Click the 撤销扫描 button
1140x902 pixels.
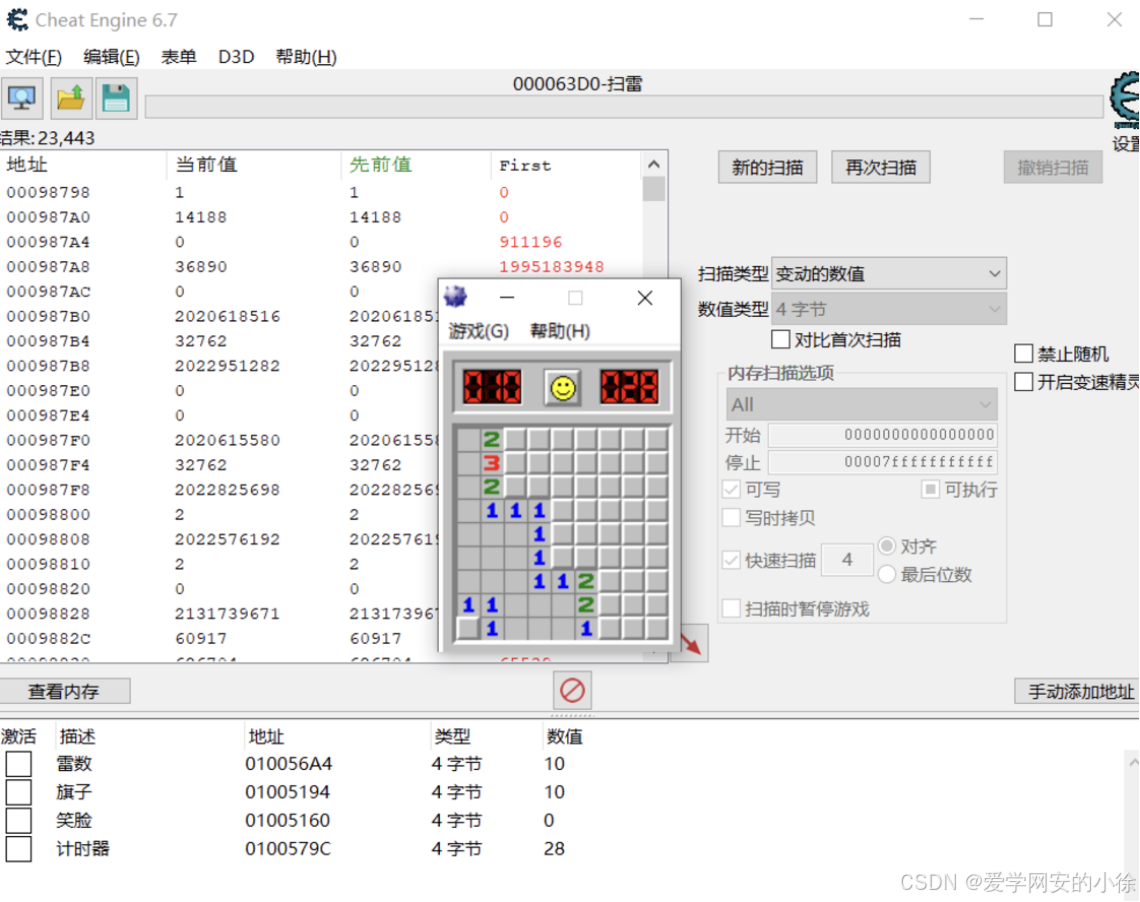point(1053,167)
